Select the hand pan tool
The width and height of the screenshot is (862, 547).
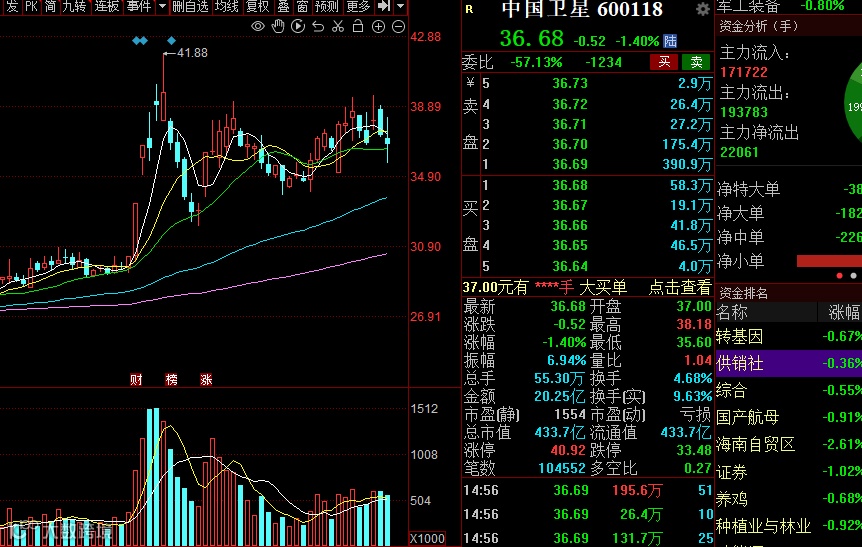click(x=278, y=26)
